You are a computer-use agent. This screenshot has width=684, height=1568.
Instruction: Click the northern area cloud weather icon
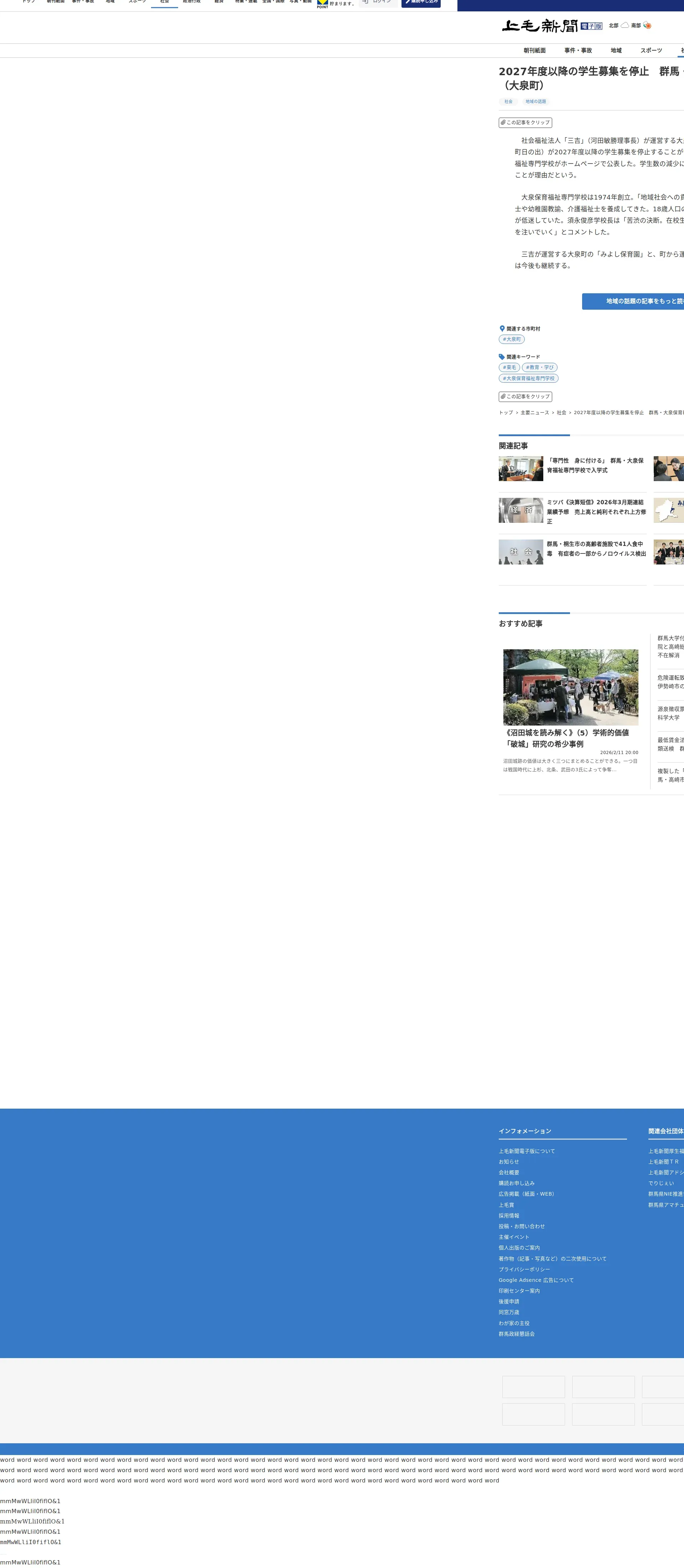pos(625,26)
